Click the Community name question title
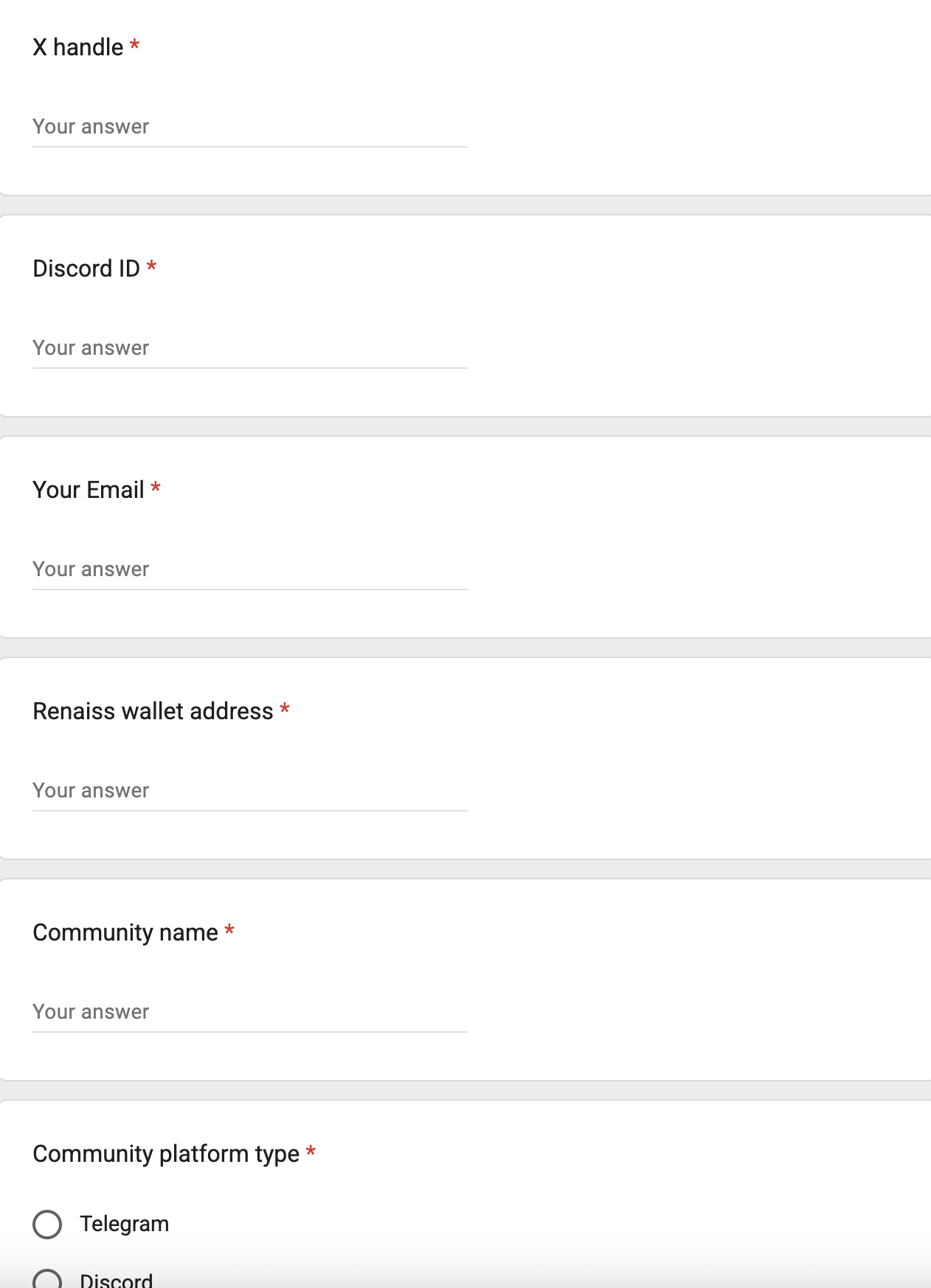The height and width of the screenshot is (1288, 931). 125,932
